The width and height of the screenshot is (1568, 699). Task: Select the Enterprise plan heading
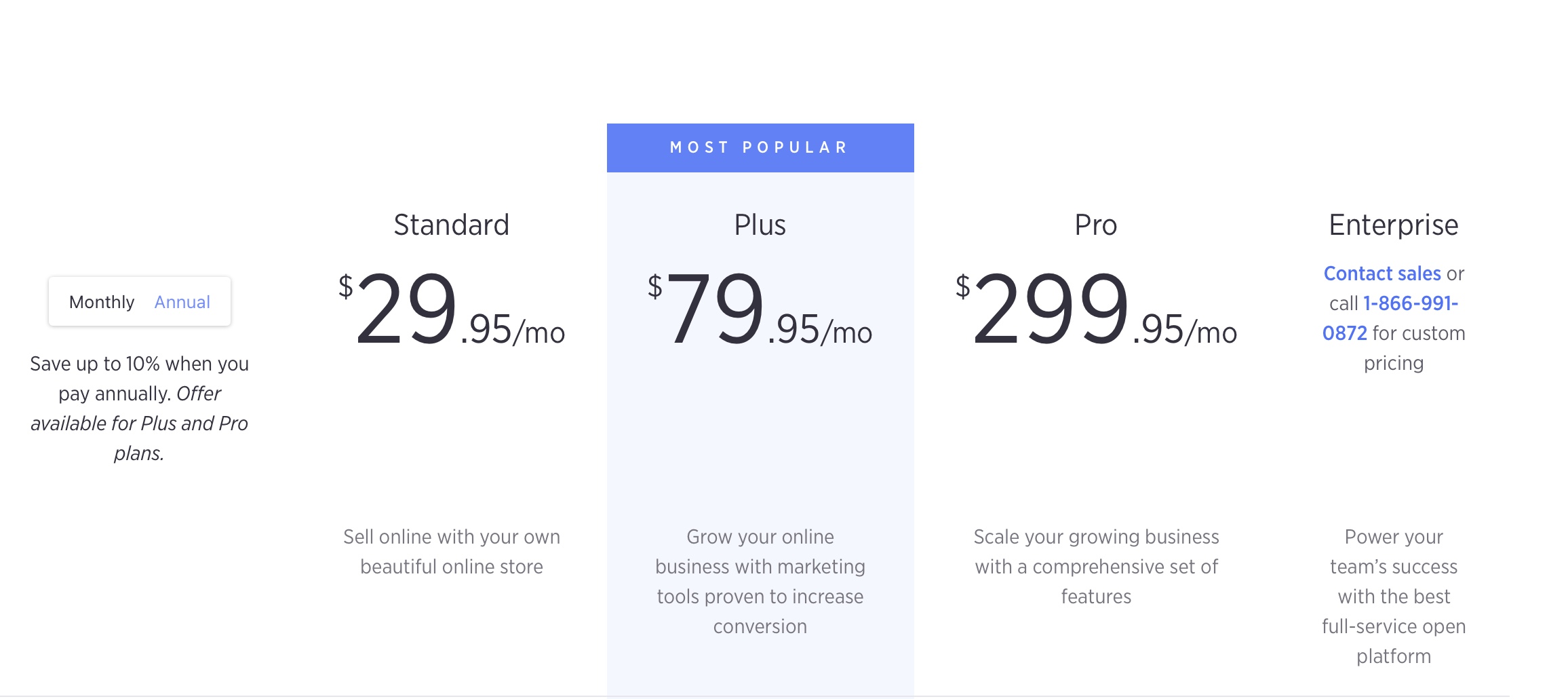tap(1393, 225)
